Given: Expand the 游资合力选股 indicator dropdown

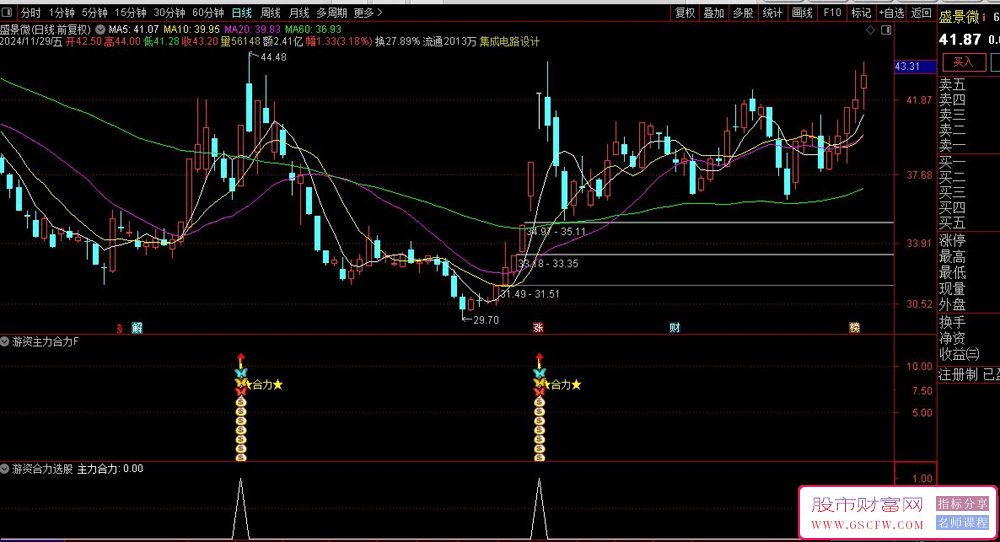Looking at the screenshot, I should 5,469.
